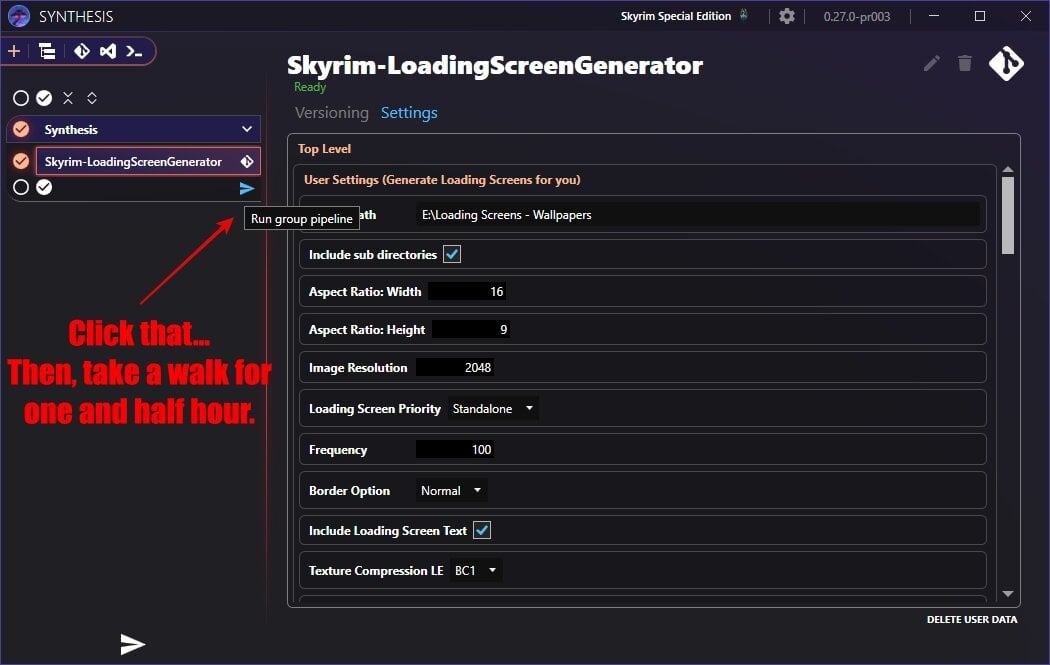Edit the Aspect Ratio: Height value 9
Viewport: 1050px width, 665px height.
click(471, 329)
